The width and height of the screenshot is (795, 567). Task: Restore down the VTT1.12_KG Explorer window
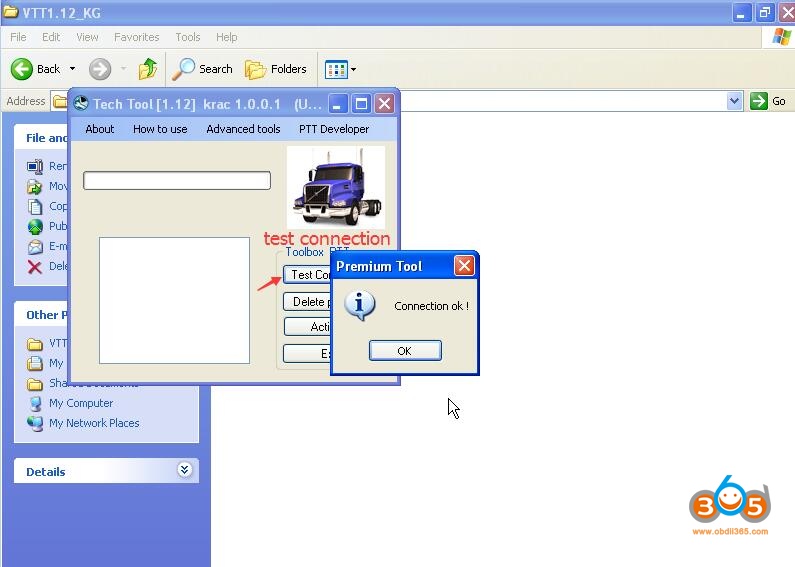(765, 13)
